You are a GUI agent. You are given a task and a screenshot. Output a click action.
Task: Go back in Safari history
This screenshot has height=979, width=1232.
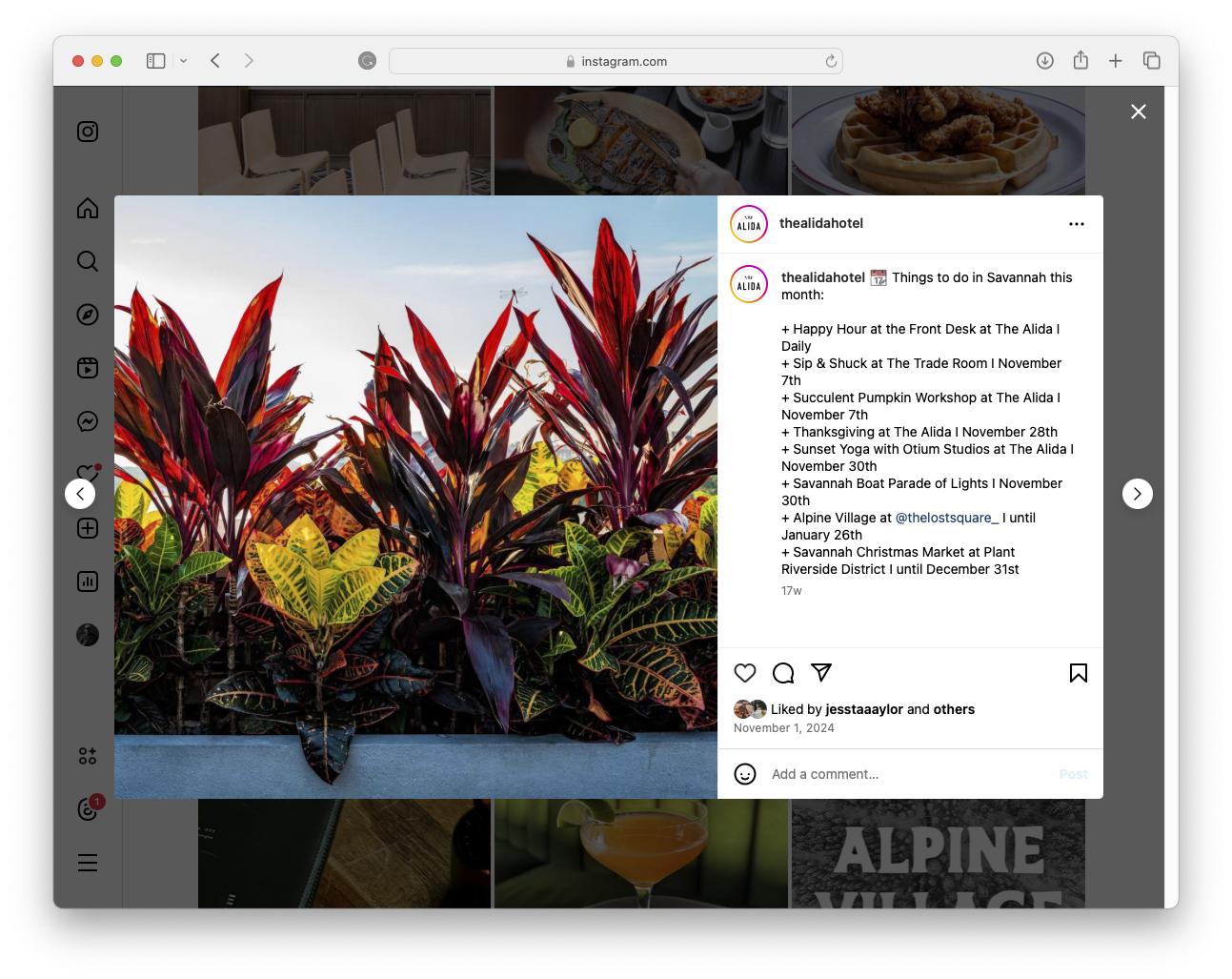click(x=215, y=61)
